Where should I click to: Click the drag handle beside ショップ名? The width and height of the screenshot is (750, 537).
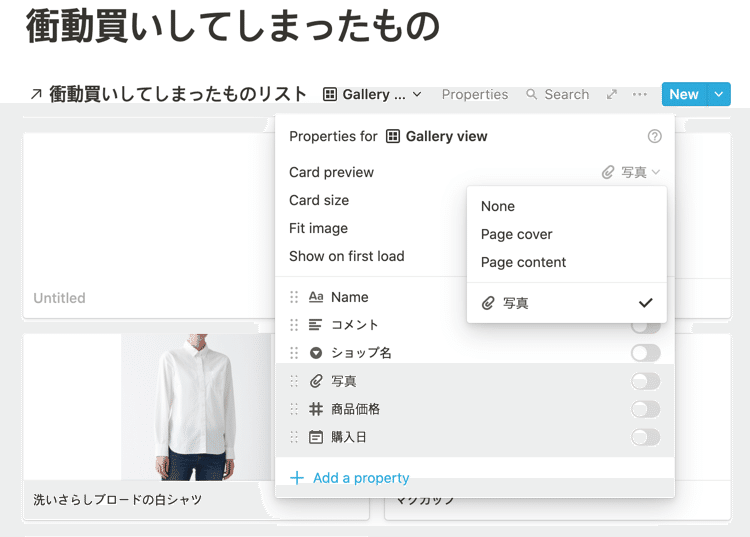coord(294,353)
